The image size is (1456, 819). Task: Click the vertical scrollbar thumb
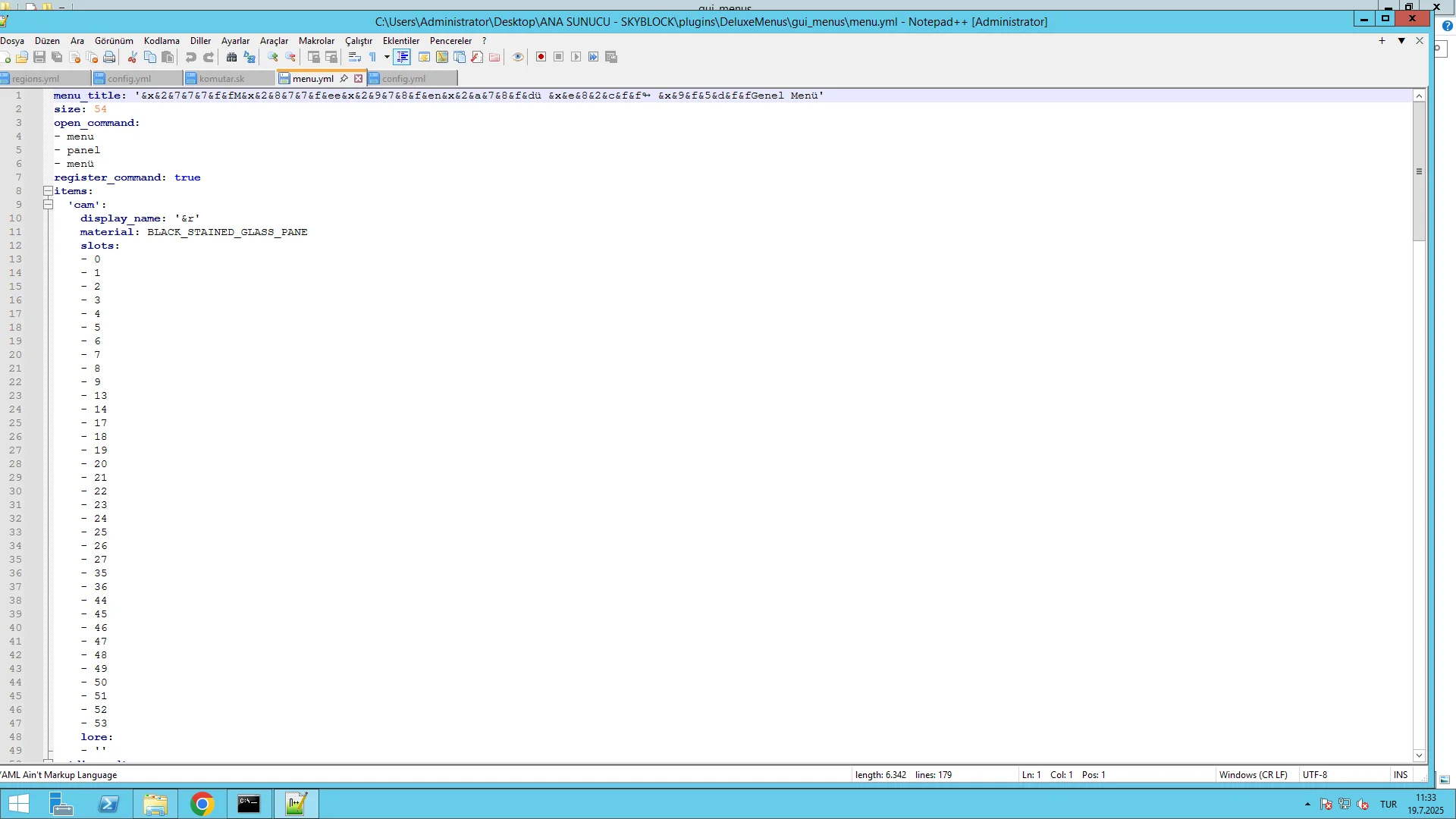point(1419,171)
